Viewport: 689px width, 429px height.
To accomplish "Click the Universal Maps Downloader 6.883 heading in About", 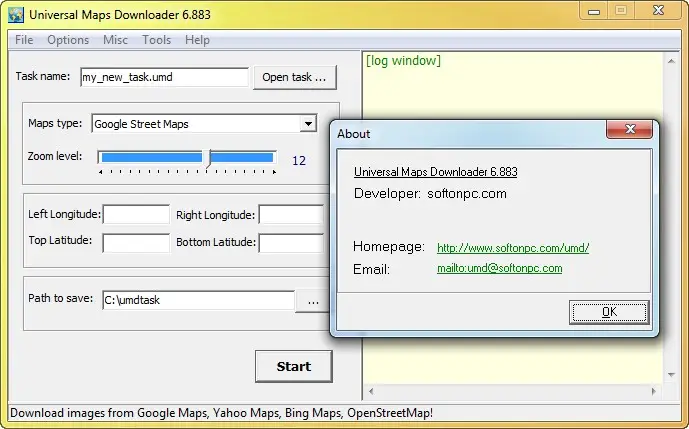I will pos(435,172).
